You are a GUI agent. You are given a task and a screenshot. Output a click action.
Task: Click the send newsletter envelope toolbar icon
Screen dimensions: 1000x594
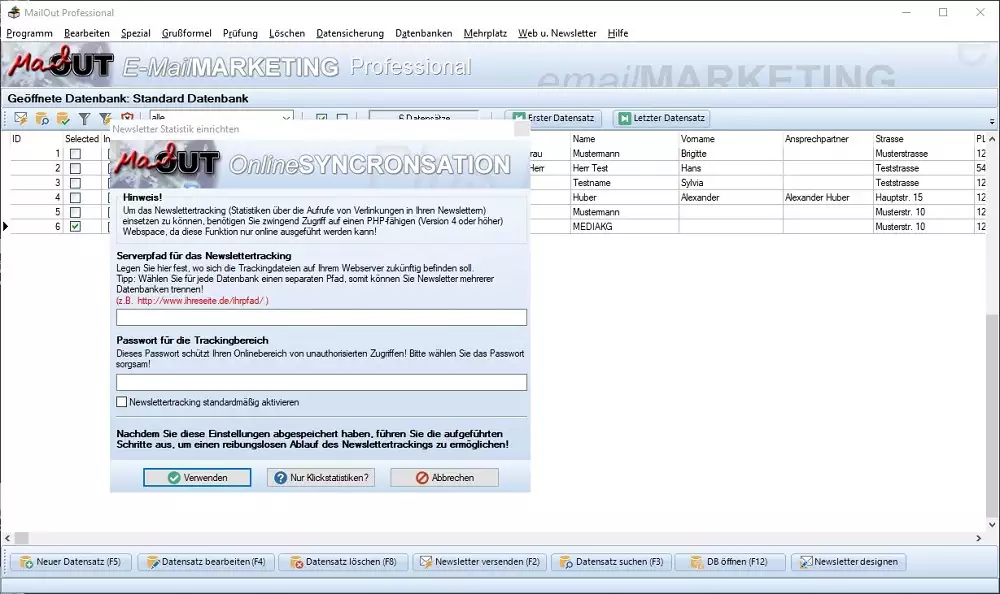[x=21, y=118]
